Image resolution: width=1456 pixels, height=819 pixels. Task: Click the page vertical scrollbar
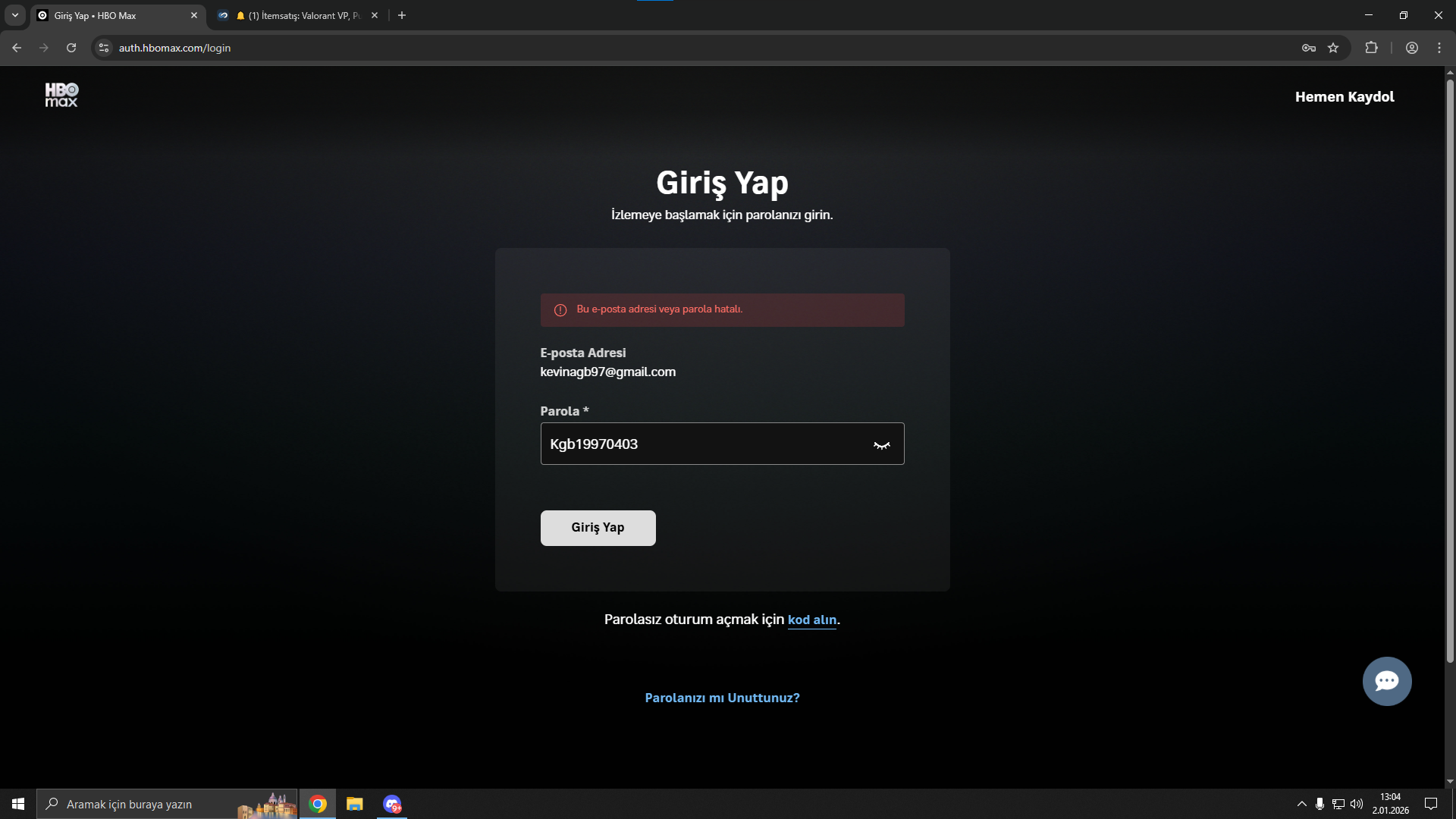(1450, 372)
